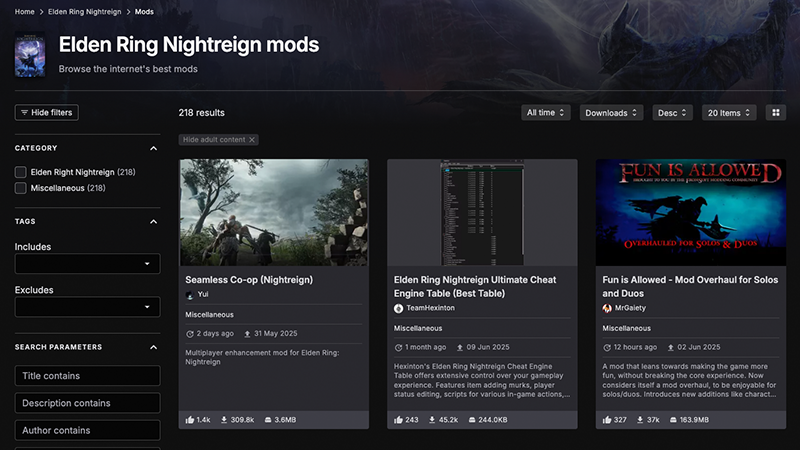Image resolution: width=800 pixels, height=450 pixels.
Task: Open Elden Ring Nightreign breadcrumb link
Action: point(85,12)
